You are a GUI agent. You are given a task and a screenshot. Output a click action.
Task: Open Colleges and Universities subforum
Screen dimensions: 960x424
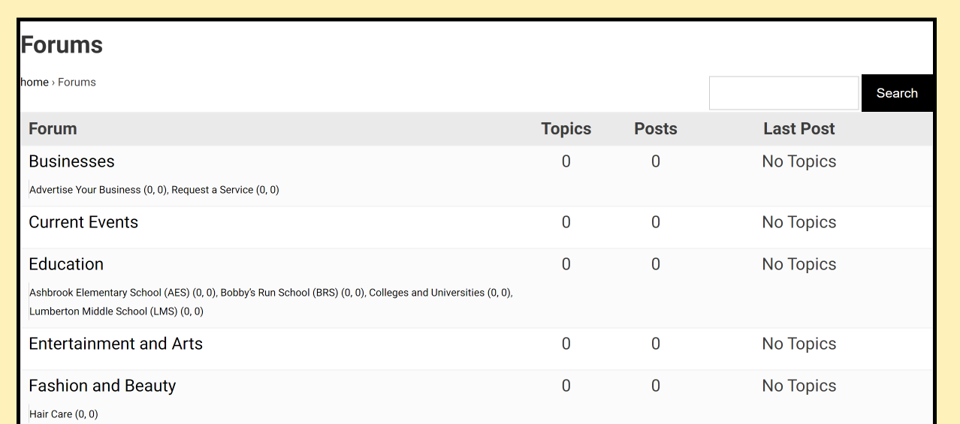[427, 293]
